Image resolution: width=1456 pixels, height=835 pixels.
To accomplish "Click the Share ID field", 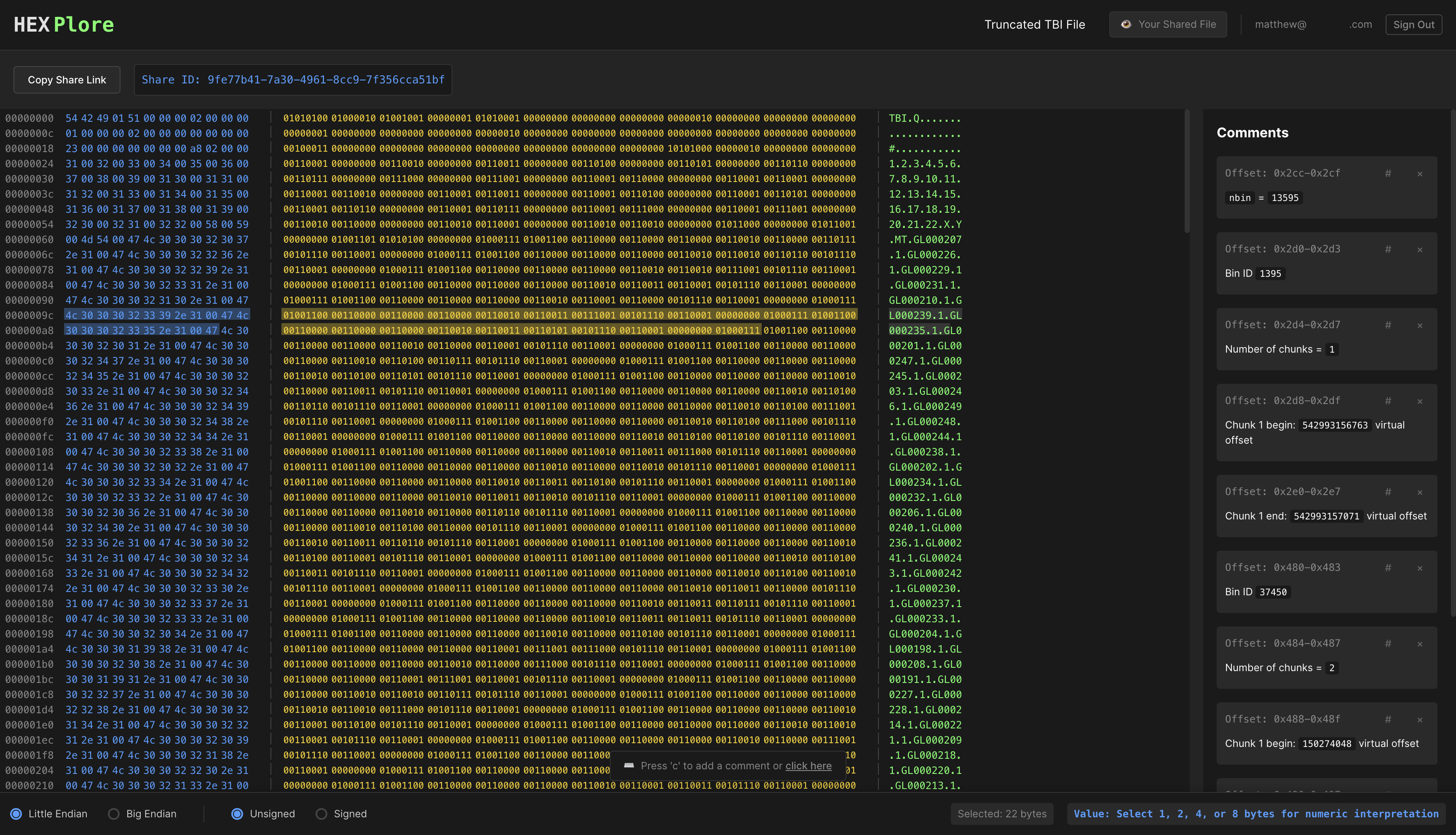I will 293,80.
